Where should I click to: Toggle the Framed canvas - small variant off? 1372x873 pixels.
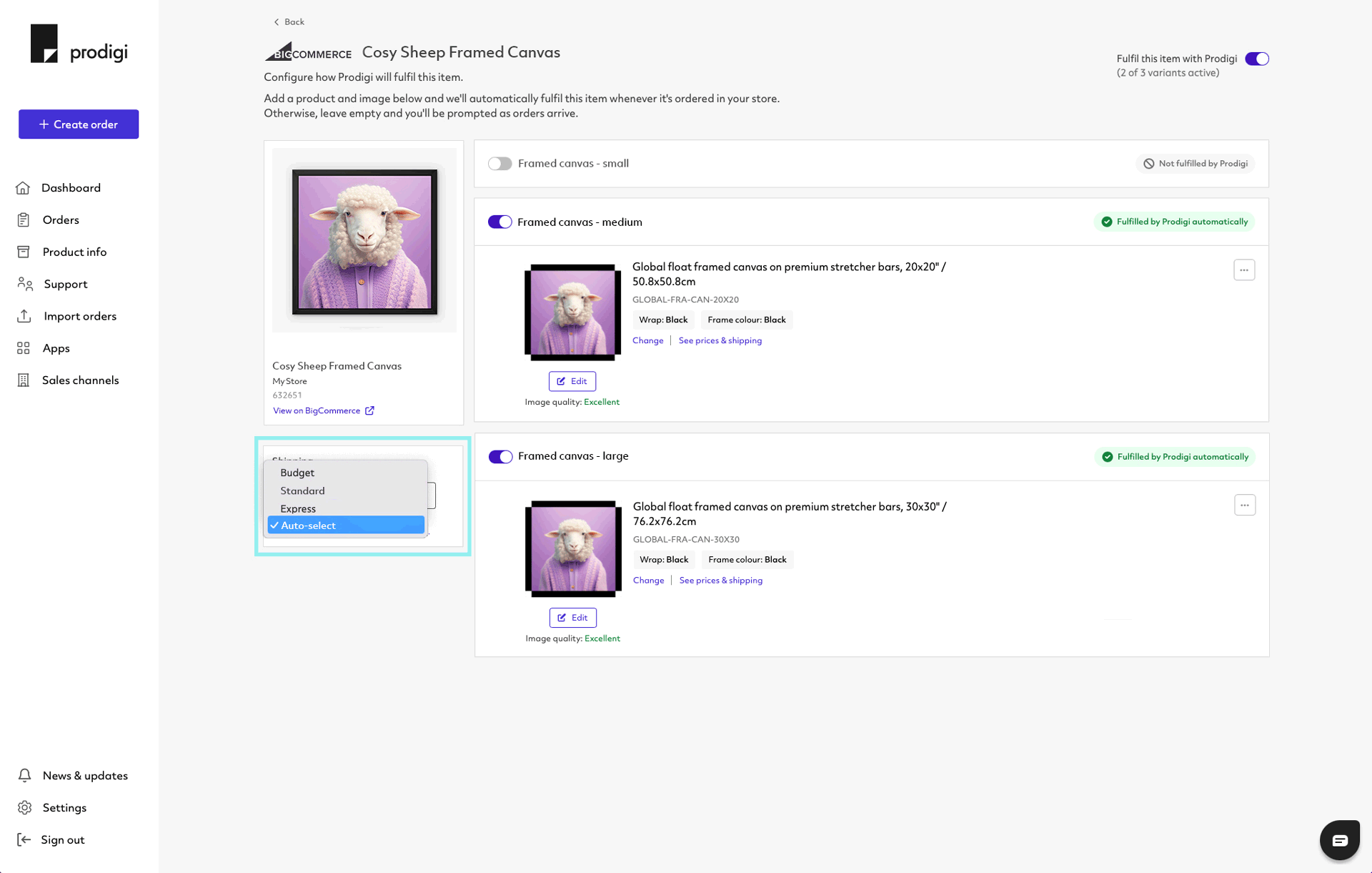(499, 163)
